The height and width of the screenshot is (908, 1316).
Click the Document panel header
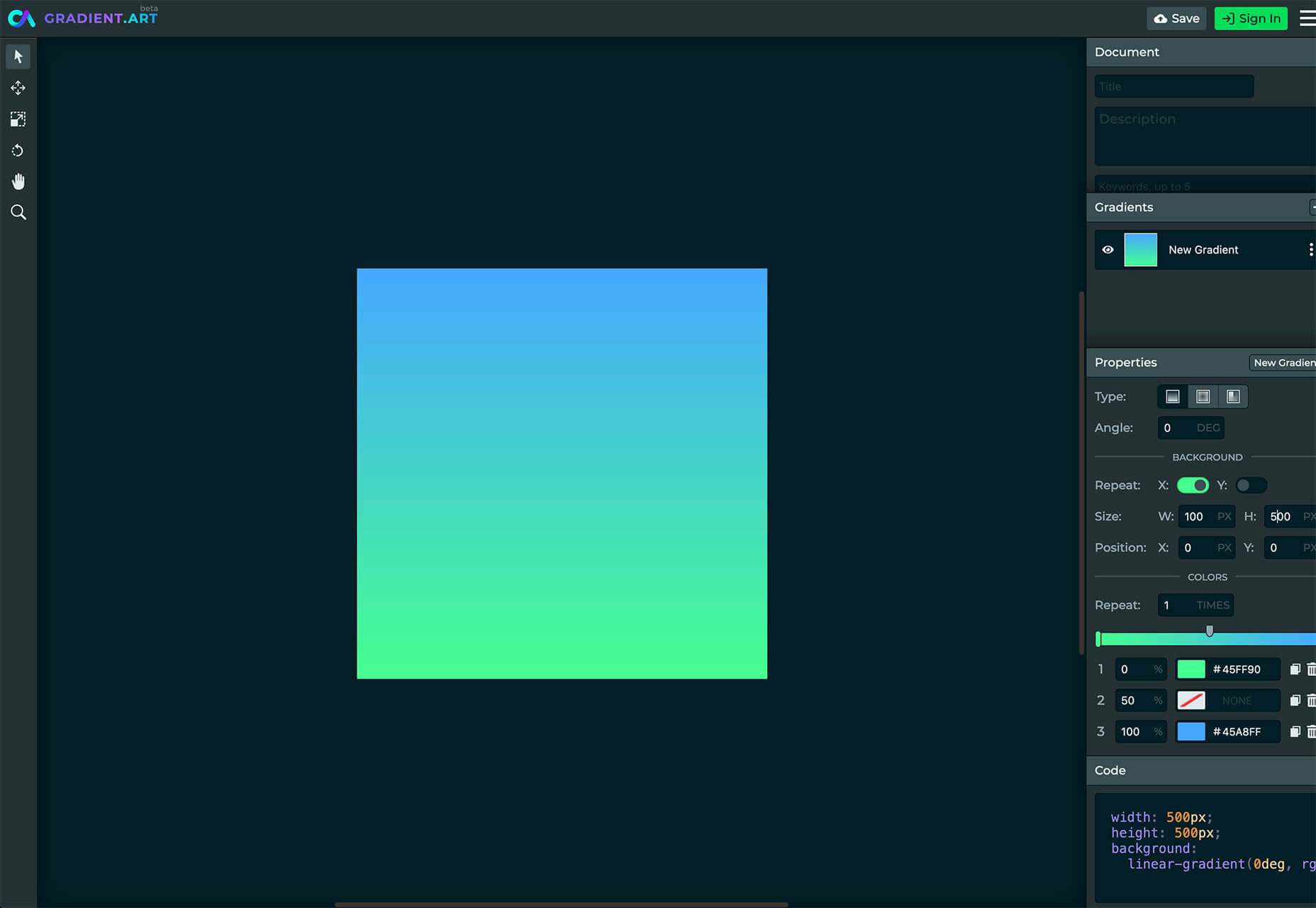(x=1201, y=52)
